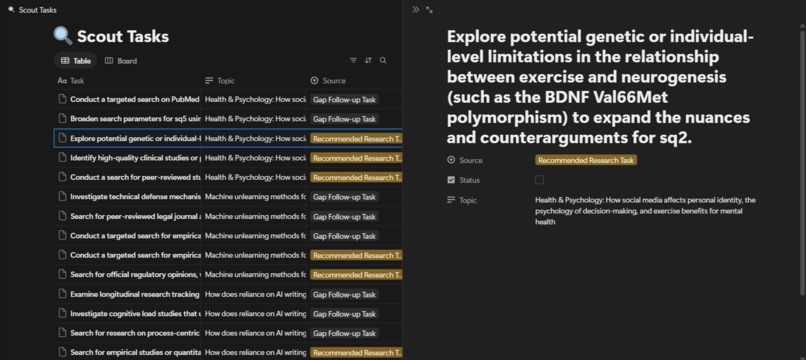806x360 pixels.
Task: Open the Conduct a targeted search on PubMed row
Action: (135, 99)
